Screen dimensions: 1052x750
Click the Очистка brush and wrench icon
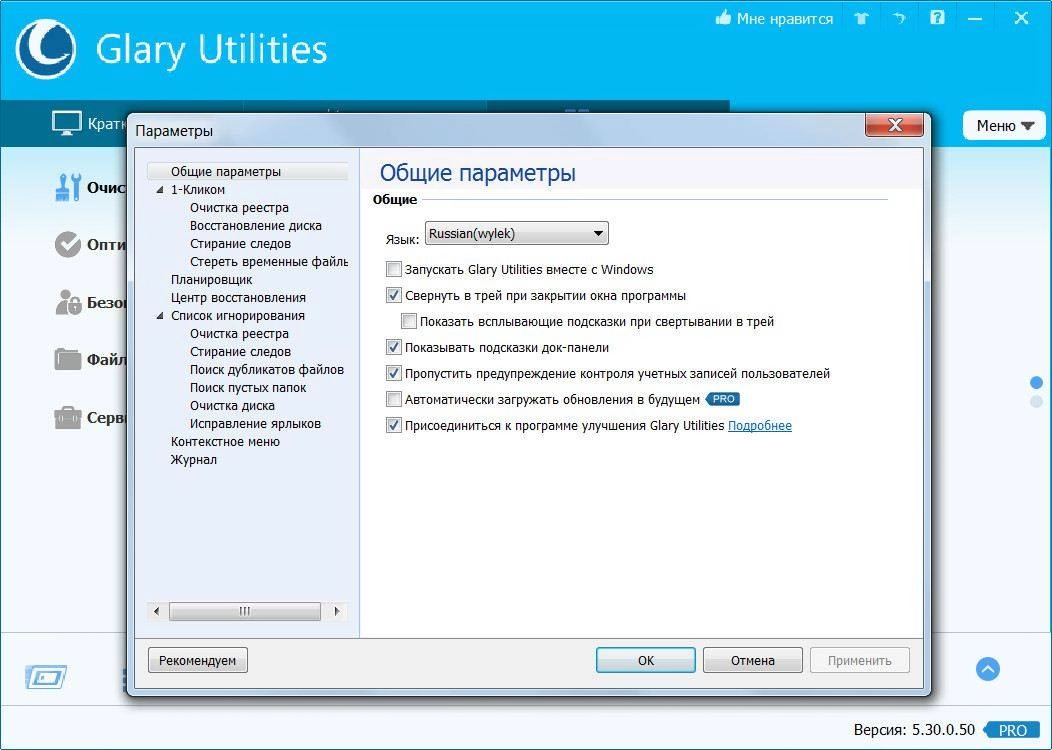pos(68,187)
